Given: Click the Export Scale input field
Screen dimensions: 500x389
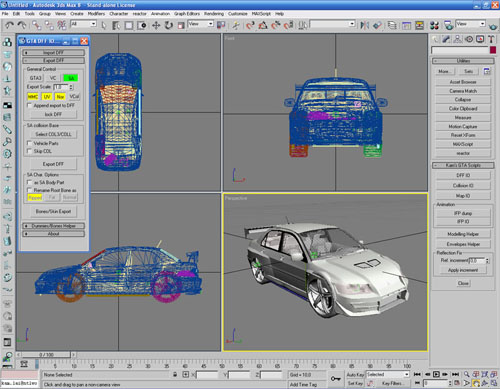Looking at the screenshot, I should tap(61, 87).
